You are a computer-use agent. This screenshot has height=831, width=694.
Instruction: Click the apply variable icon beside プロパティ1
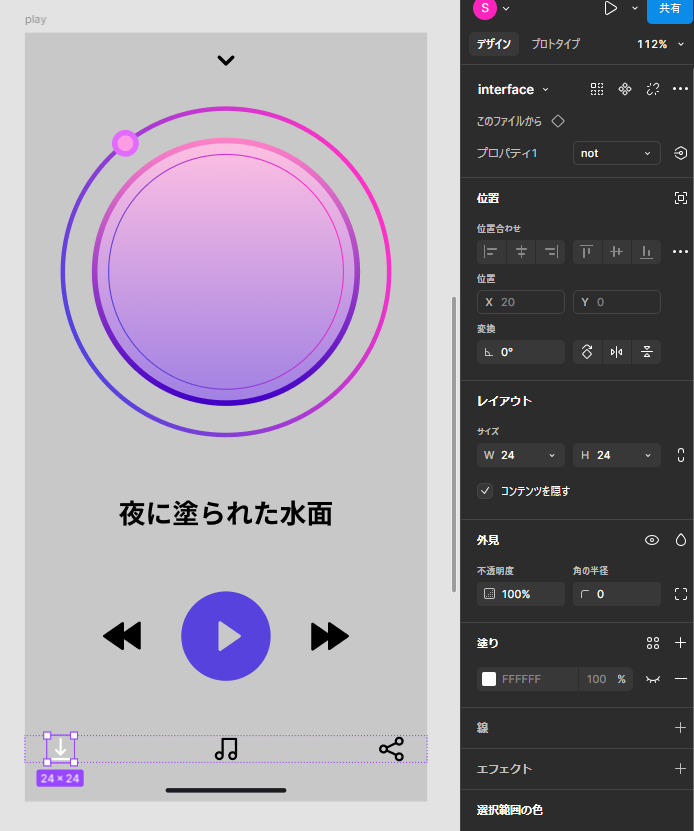[680, 153]
